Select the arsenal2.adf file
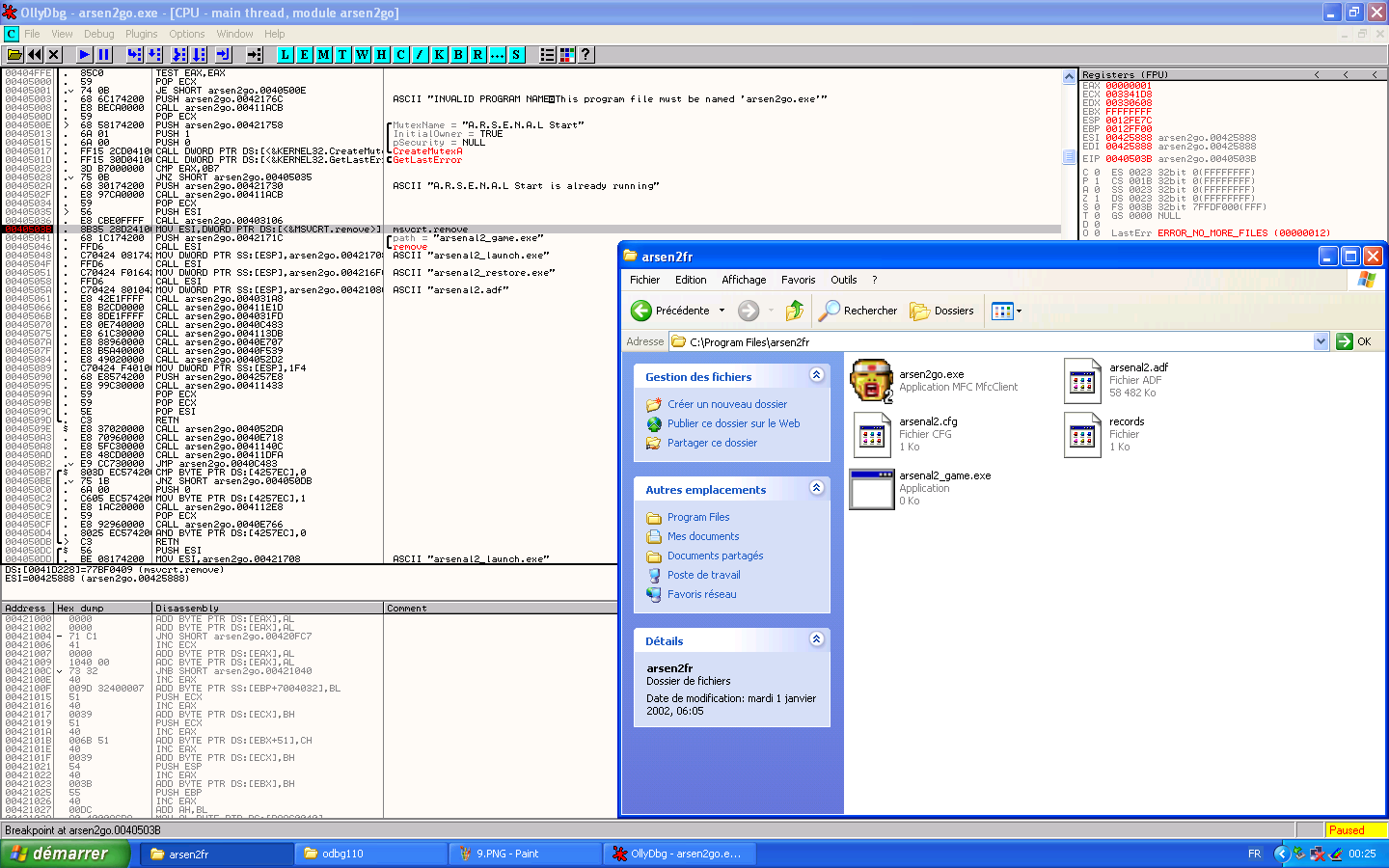Image resolution: width=1389 pixels, height=868 pixels. tap(1117, 381)
